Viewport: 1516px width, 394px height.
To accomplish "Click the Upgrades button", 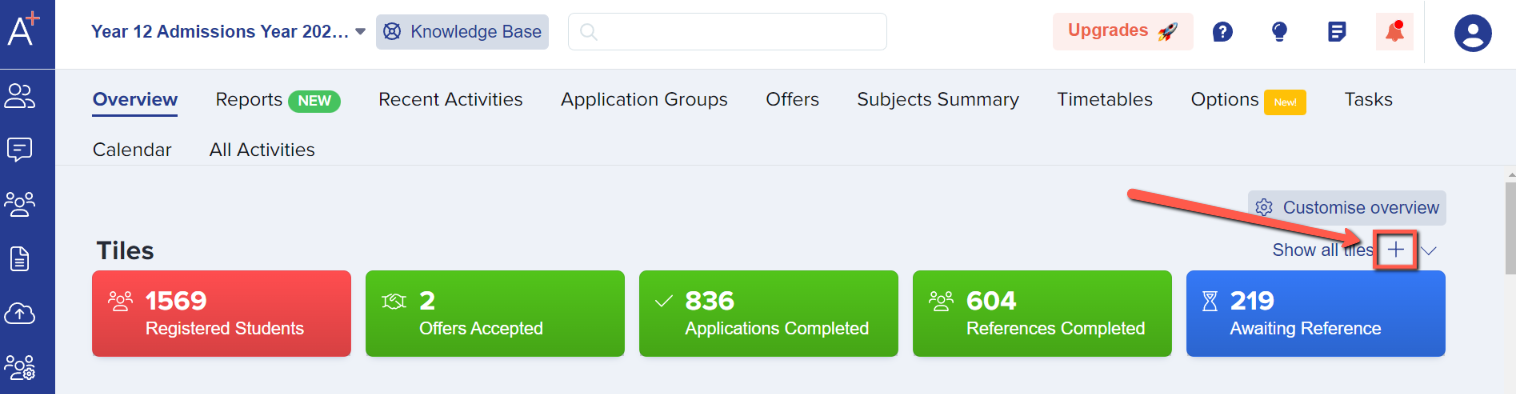I will coord(1123,31).
